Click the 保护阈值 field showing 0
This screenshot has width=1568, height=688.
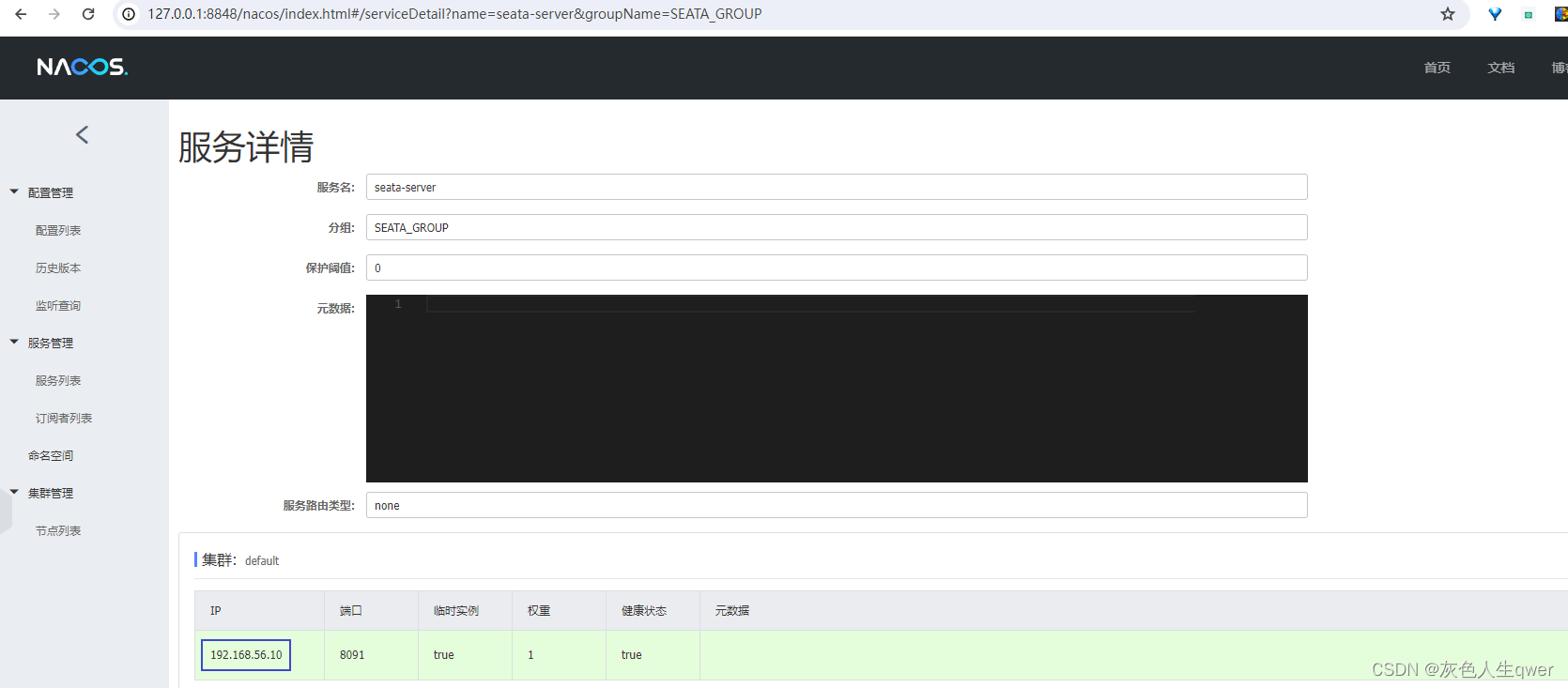click(837, 268)
